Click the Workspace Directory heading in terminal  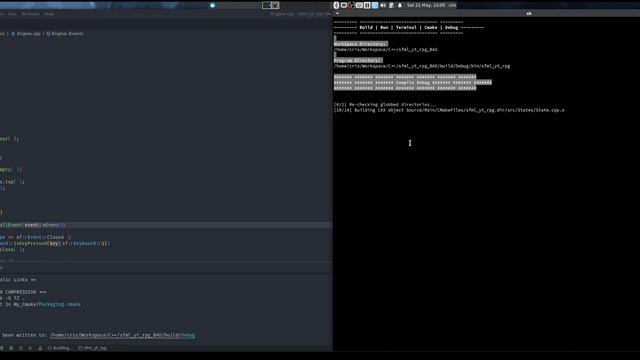point(360,44)
